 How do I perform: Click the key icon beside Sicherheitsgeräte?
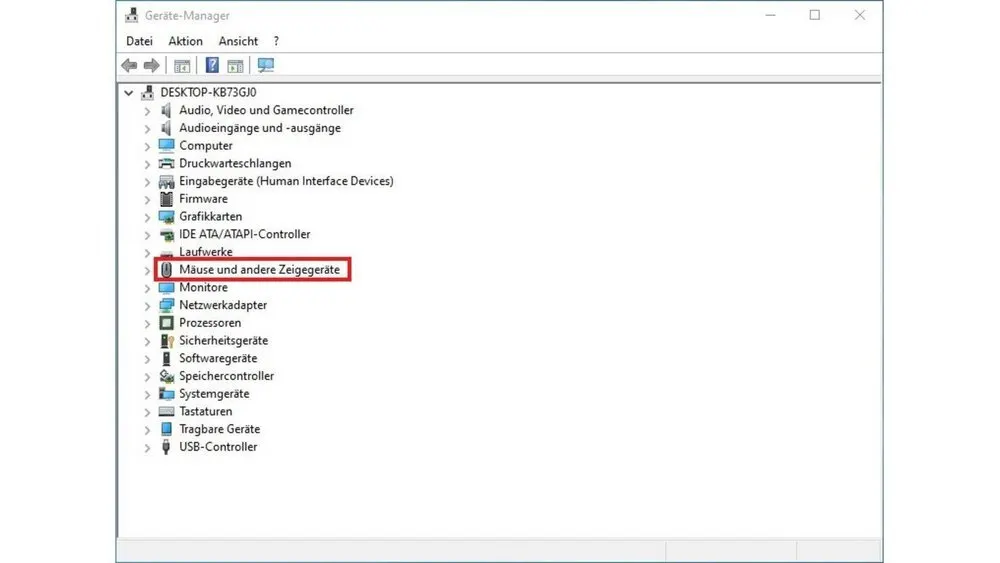pos(167,341)
